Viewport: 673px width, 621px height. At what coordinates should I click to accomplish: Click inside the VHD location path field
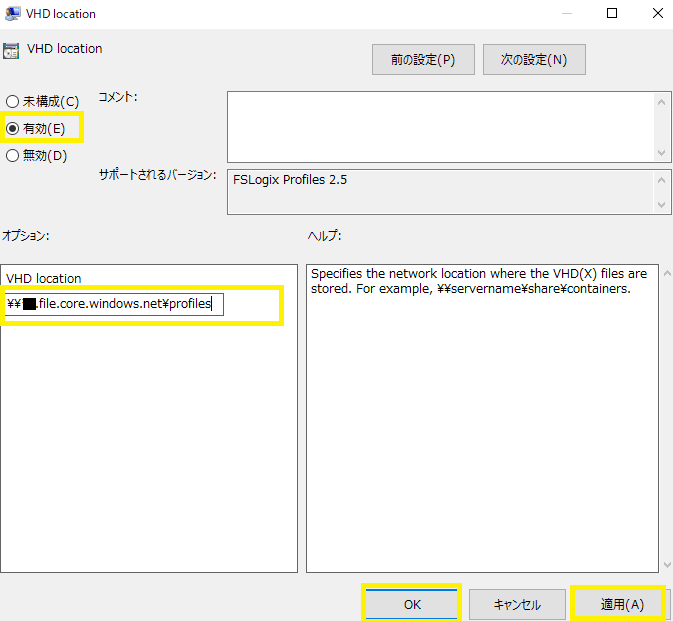[114, 304]
